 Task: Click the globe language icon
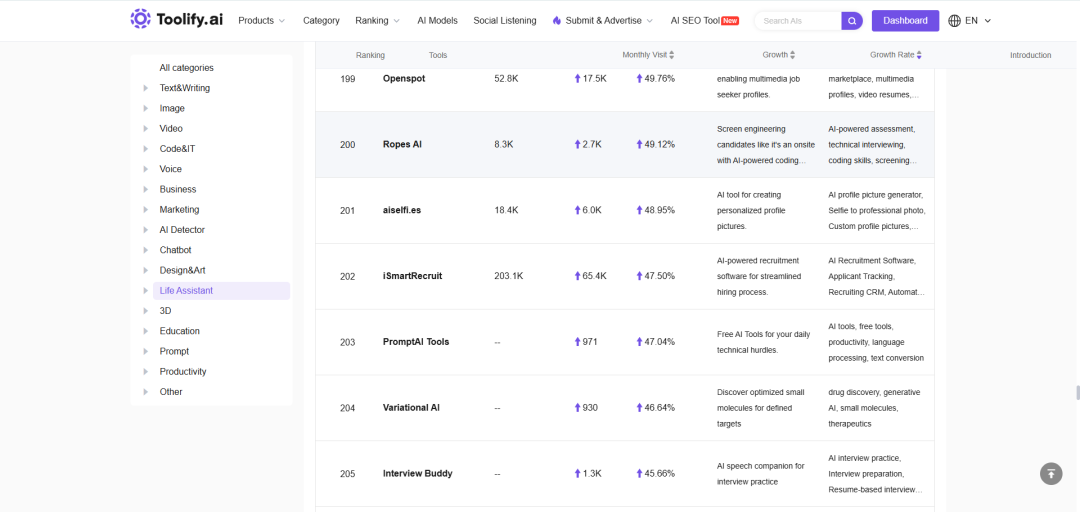pyautogui.click(x=955, y=21)
